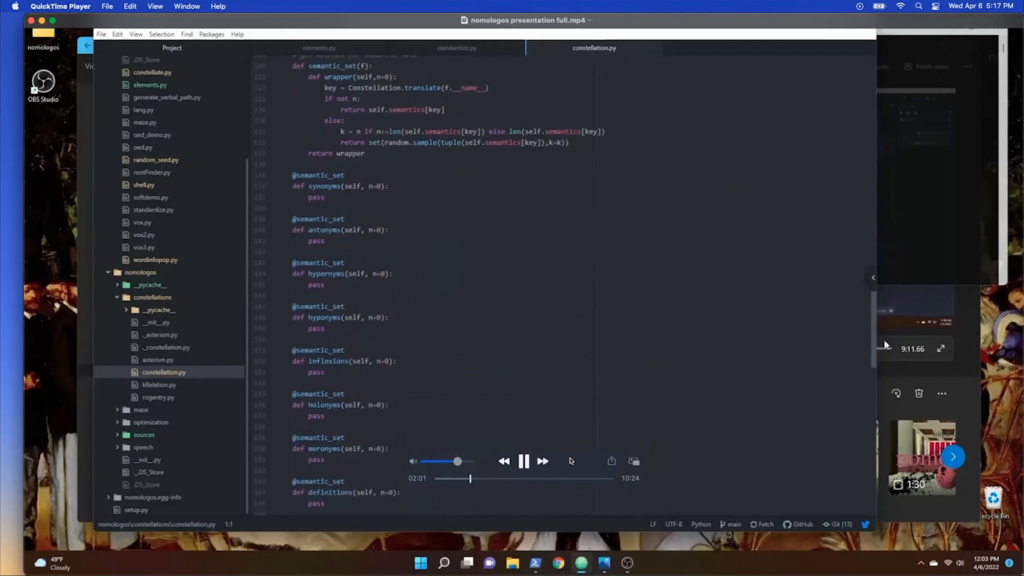Toggle picture-in-picture mode

(x=633, y=461)
